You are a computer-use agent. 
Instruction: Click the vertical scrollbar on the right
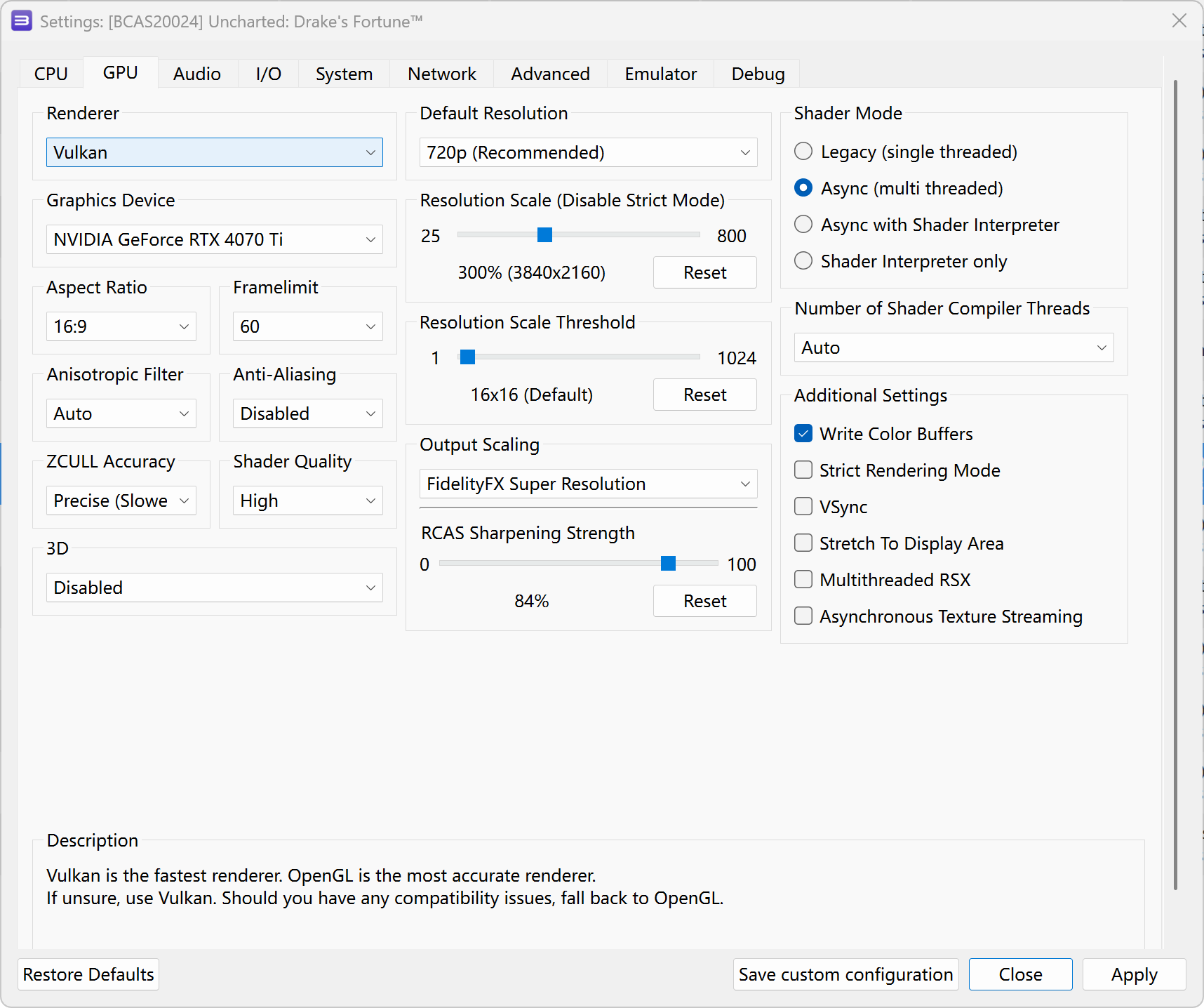(1175, 484)
